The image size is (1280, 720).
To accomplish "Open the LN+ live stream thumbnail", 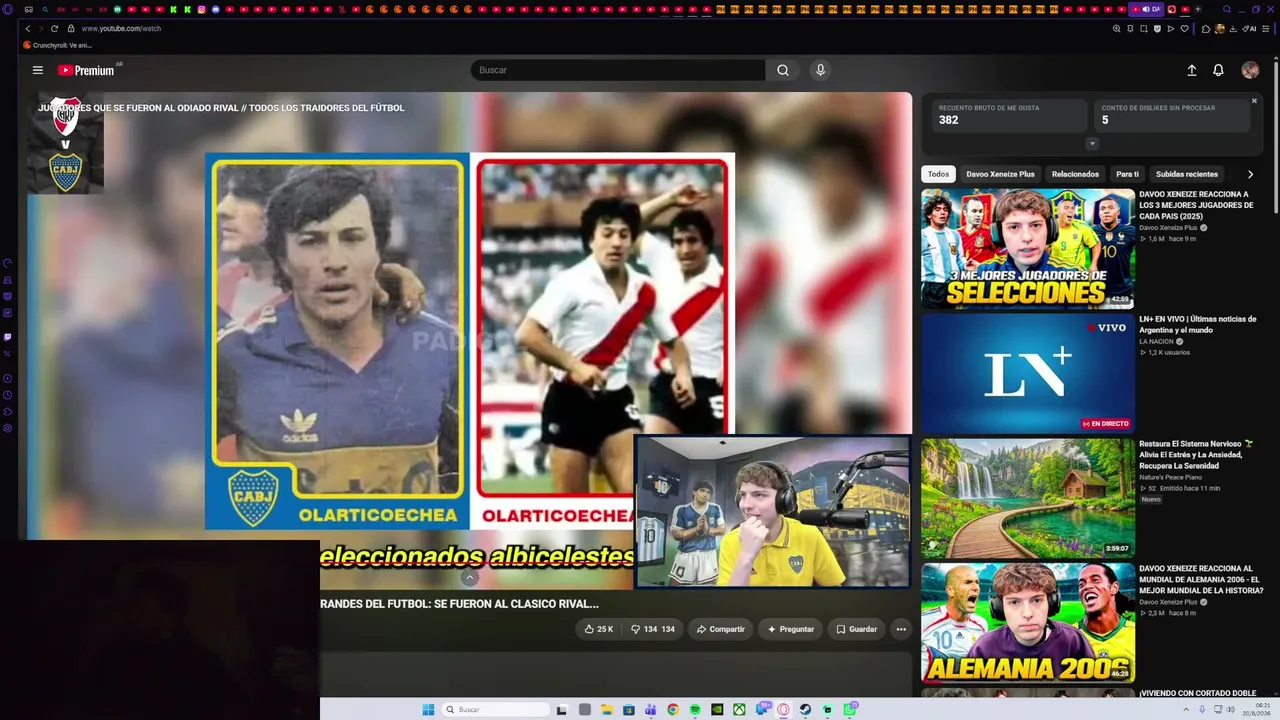I will coord(1028,374).
